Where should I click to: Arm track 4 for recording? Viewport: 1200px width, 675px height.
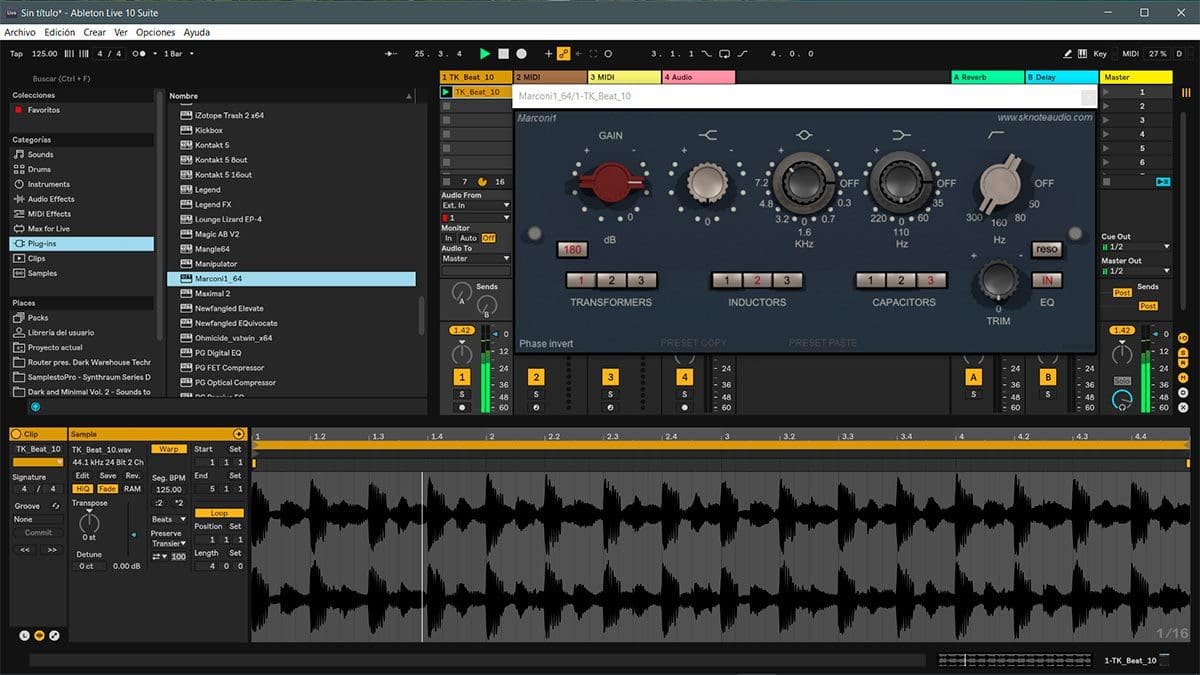pos(684,408)
